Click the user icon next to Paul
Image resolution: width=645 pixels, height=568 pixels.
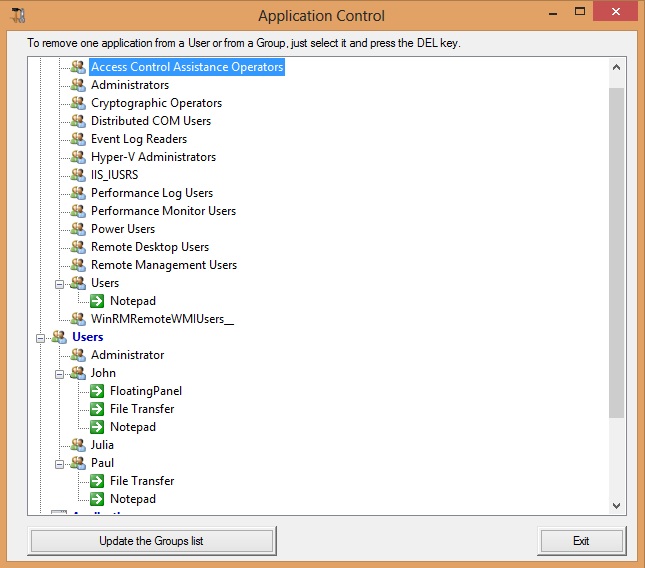pos(78,463)
